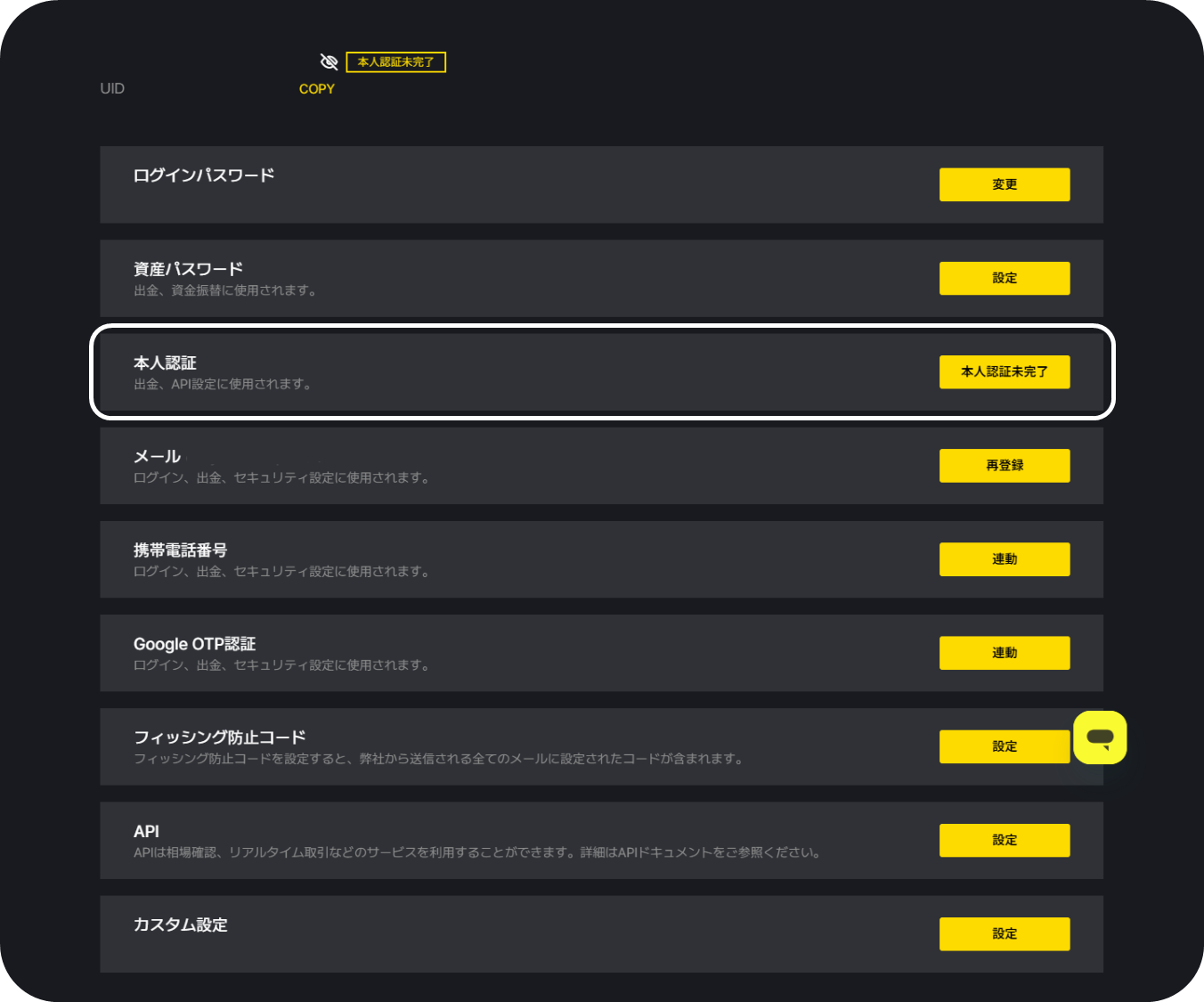
Task: Click the Google OTP認証 row heading
Action: (194, 644)
